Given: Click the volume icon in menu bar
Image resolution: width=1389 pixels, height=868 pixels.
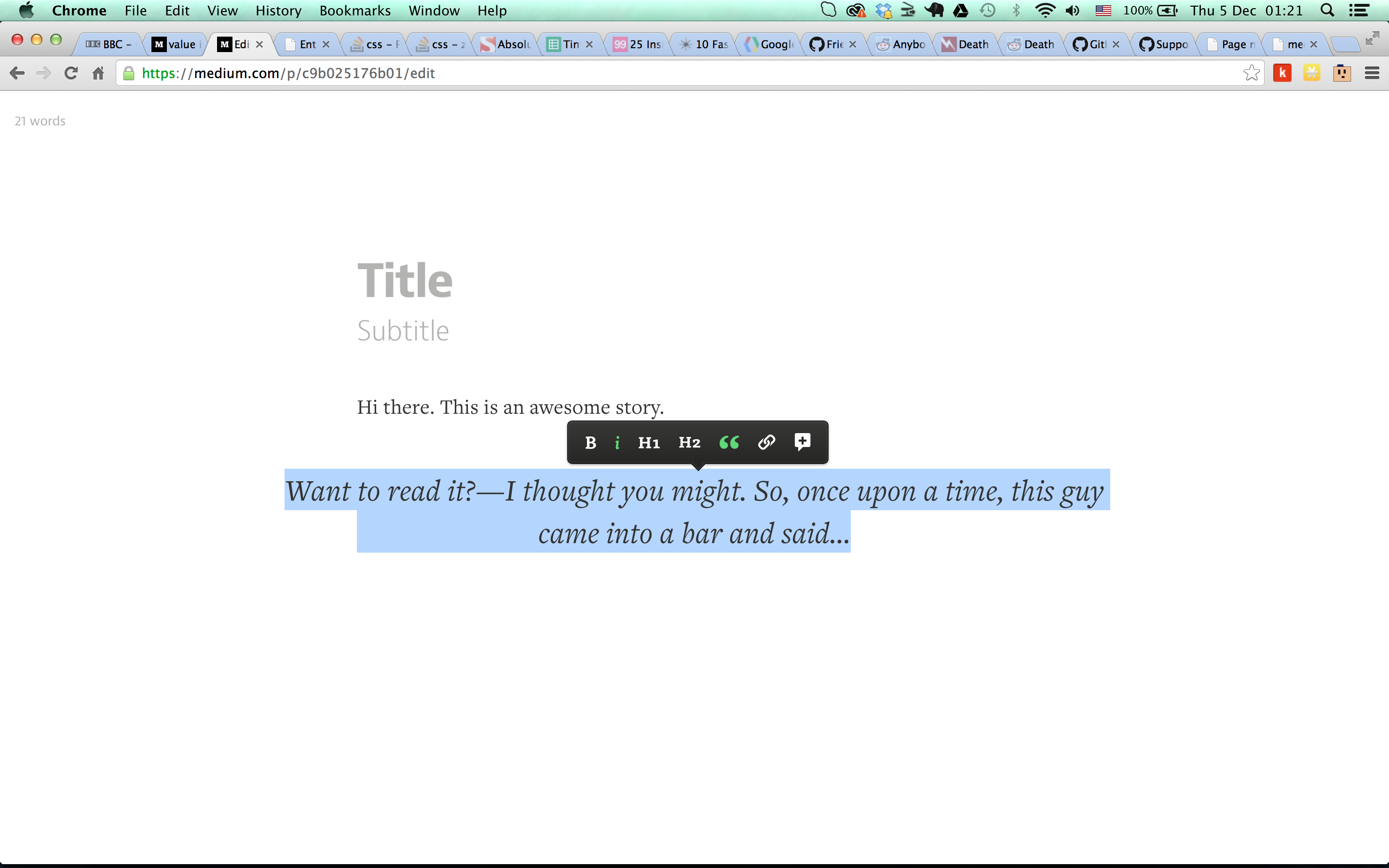Looking at the screenshot, I should pos(1072,10).
